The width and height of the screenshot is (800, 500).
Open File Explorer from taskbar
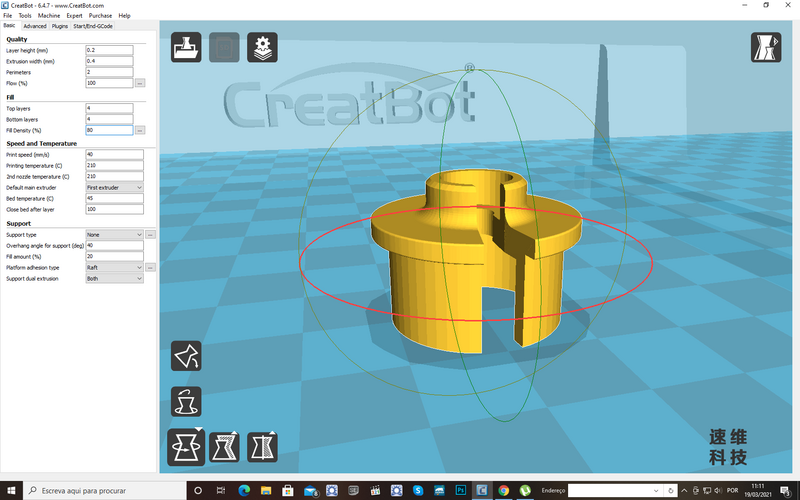[266, 490]
